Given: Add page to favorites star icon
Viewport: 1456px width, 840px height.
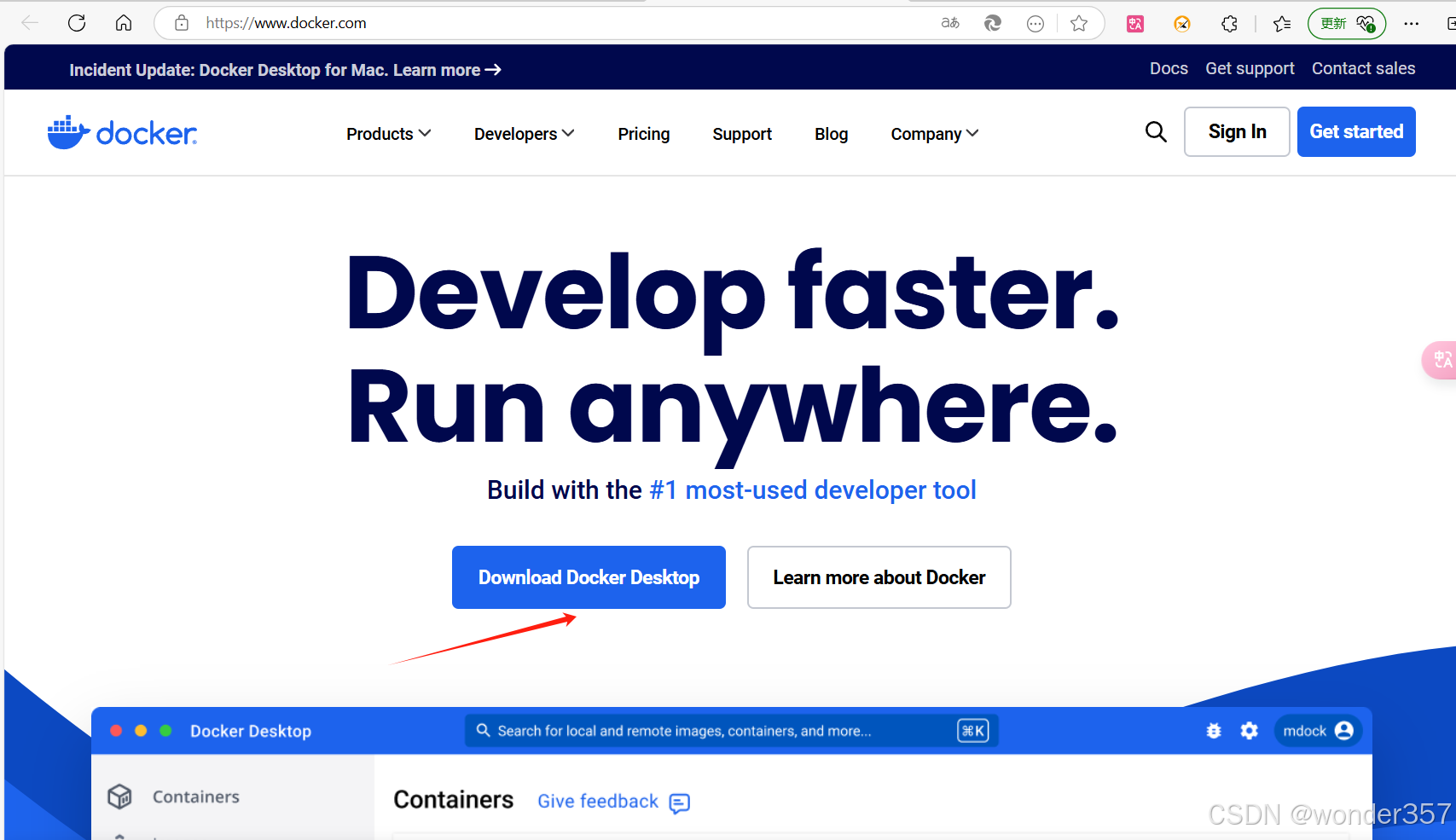Looking at the screenshot, I should (x=1079, y=23).
